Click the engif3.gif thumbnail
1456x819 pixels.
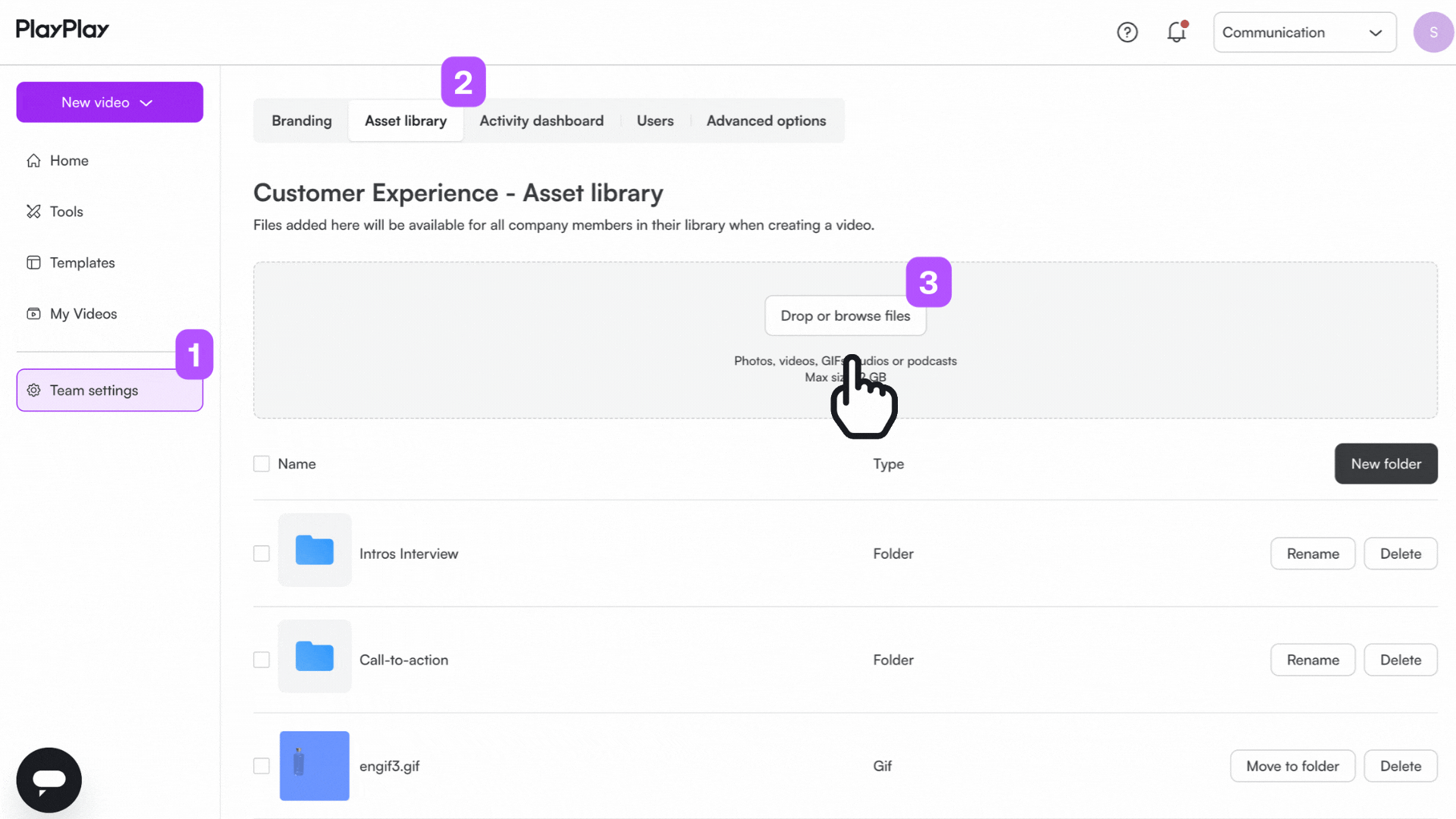coord(314,766)
